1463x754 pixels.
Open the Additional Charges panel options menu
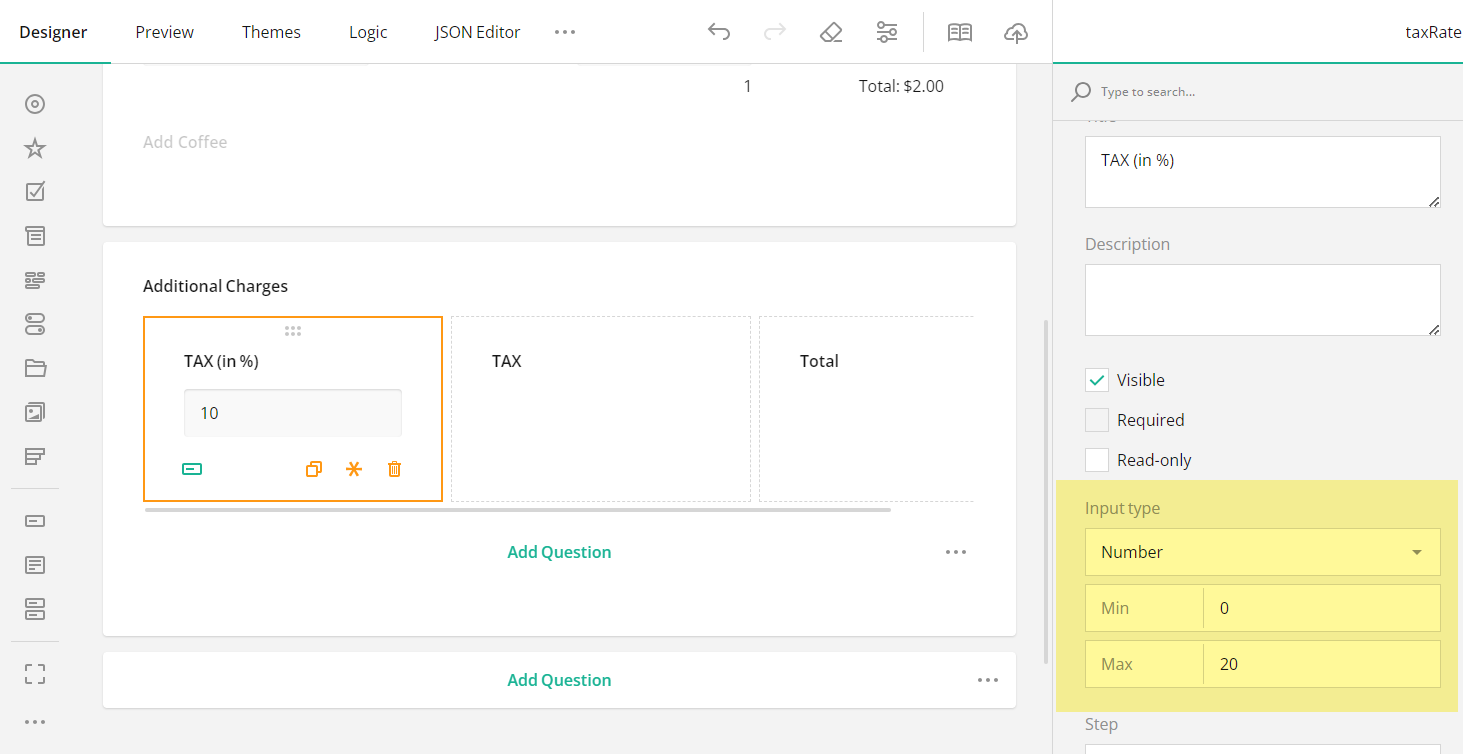pos(955,551)
